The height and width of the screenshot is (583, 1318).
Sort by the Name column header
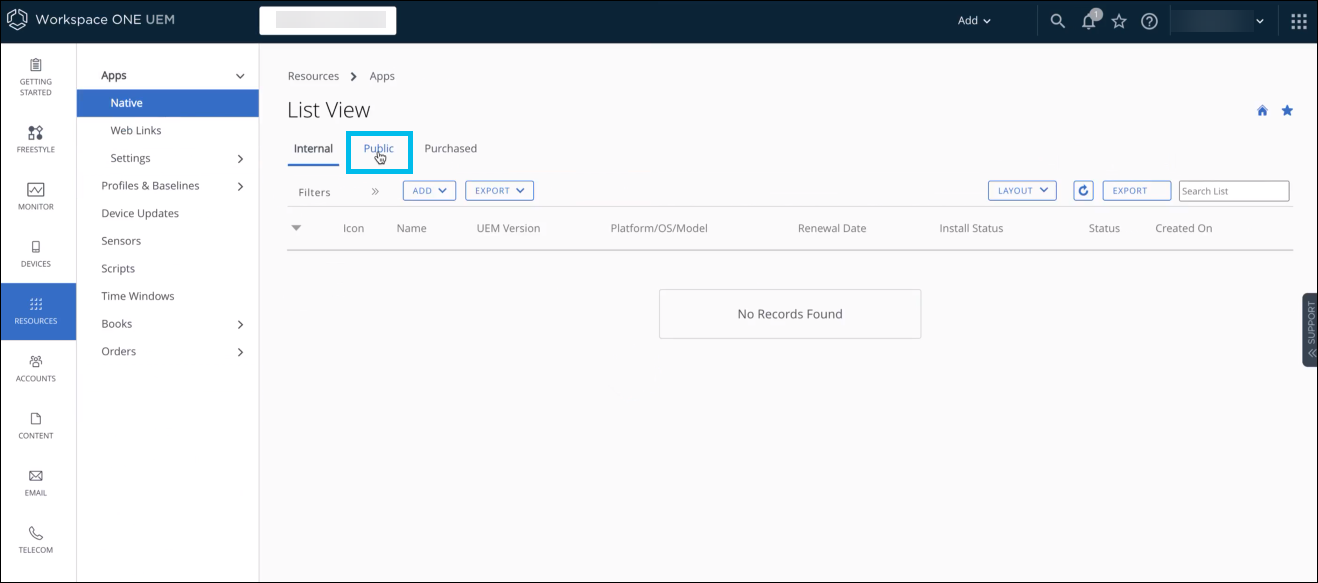pos(412,229)
